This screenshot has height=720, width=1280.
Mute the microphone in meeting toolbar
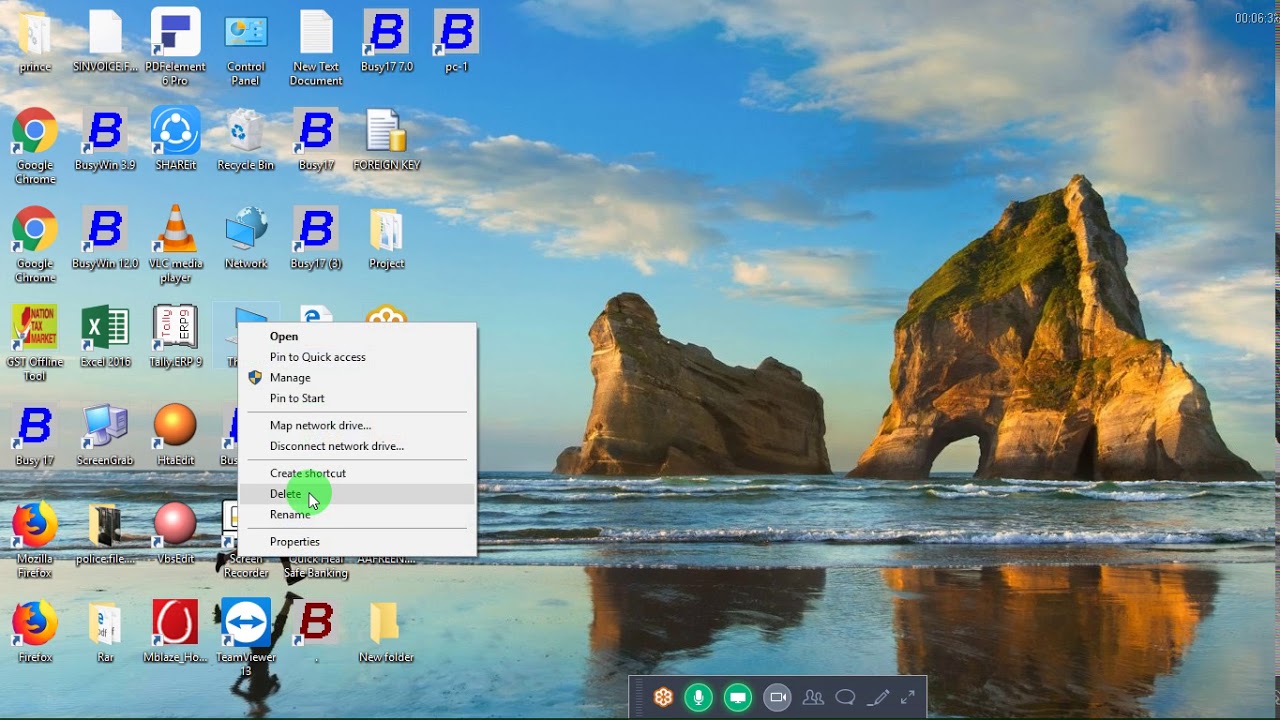[x=699, y=697]
